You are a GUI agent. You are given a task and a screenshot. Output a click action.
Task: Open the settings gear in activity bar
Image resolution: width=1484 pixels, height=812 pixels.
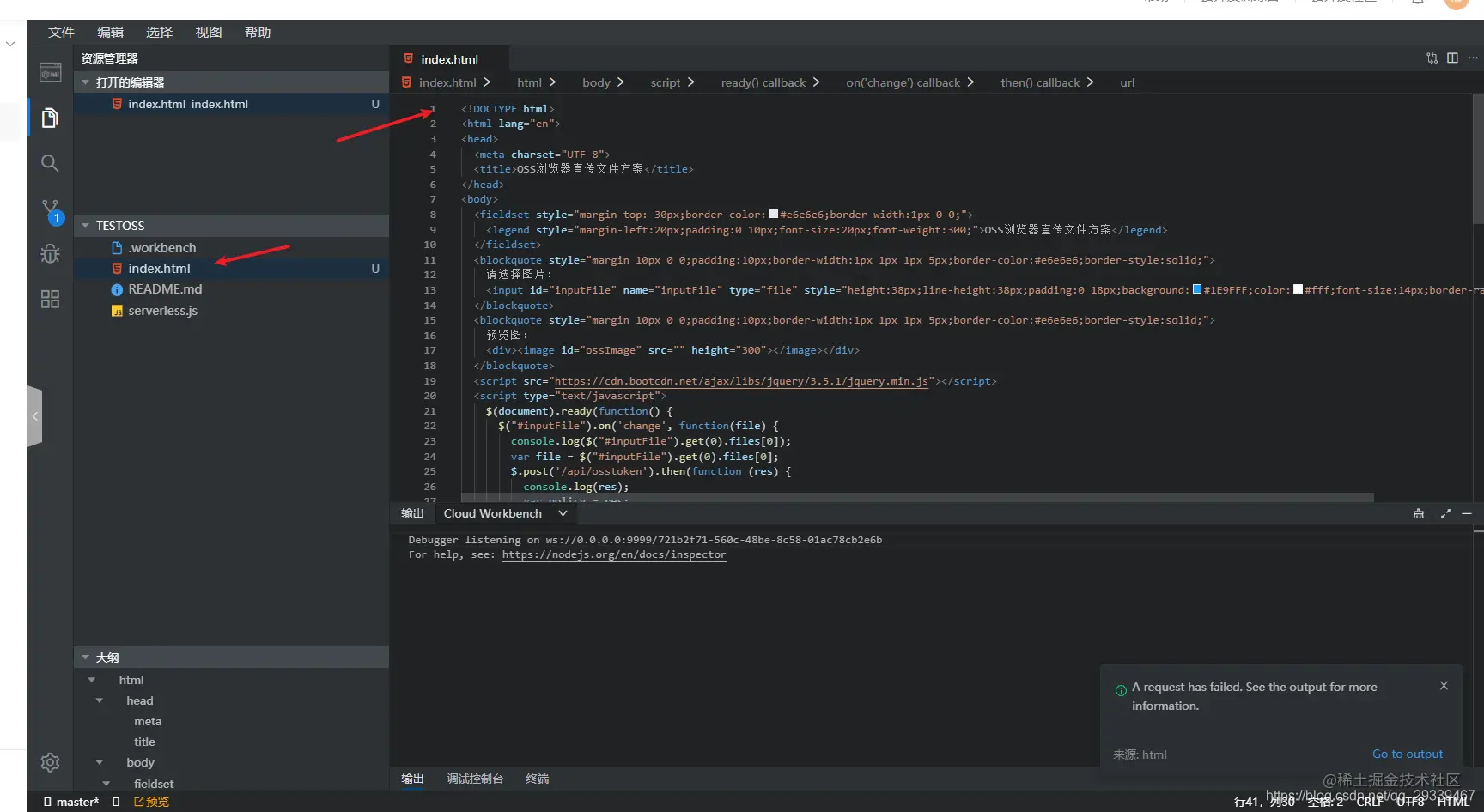[50, 762]
